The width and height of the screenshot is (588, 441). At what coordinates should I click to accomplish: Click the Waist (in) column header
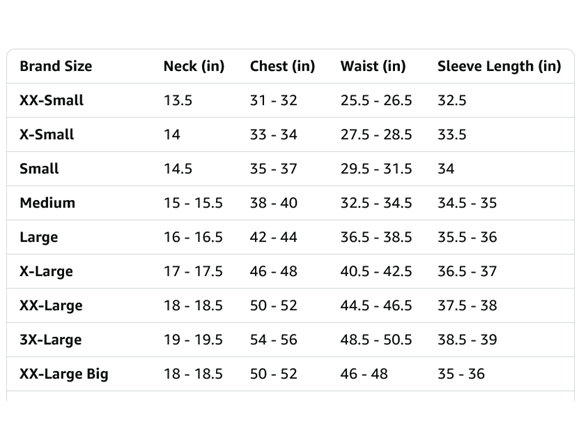click(373, 66)
